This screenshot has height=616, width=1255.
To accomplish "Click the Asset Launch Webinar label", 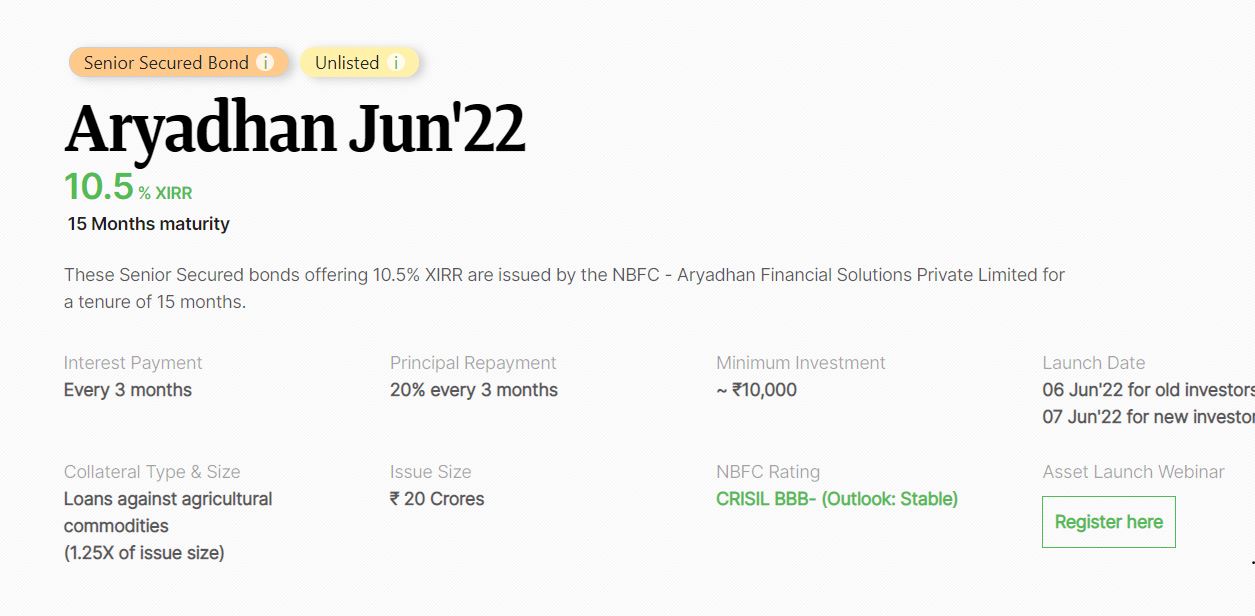I will pyautogui.click(x=1133, y=472).
